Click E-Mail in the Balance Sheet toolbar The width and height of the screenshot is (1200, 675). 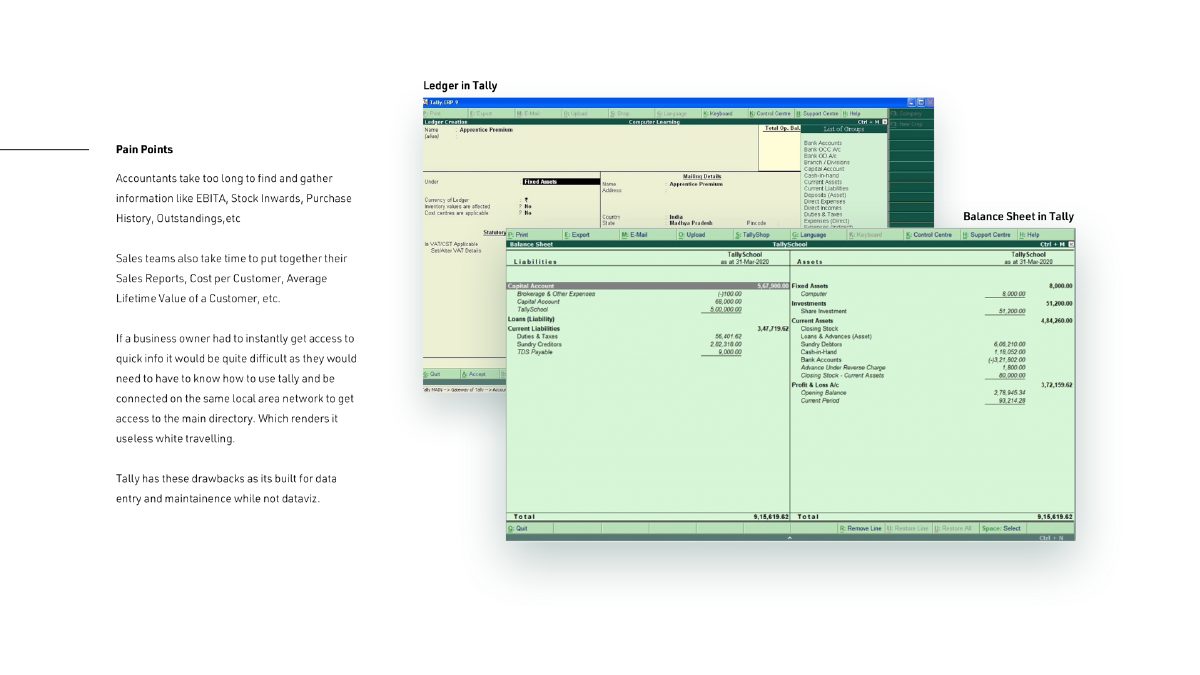pos(647,234)
